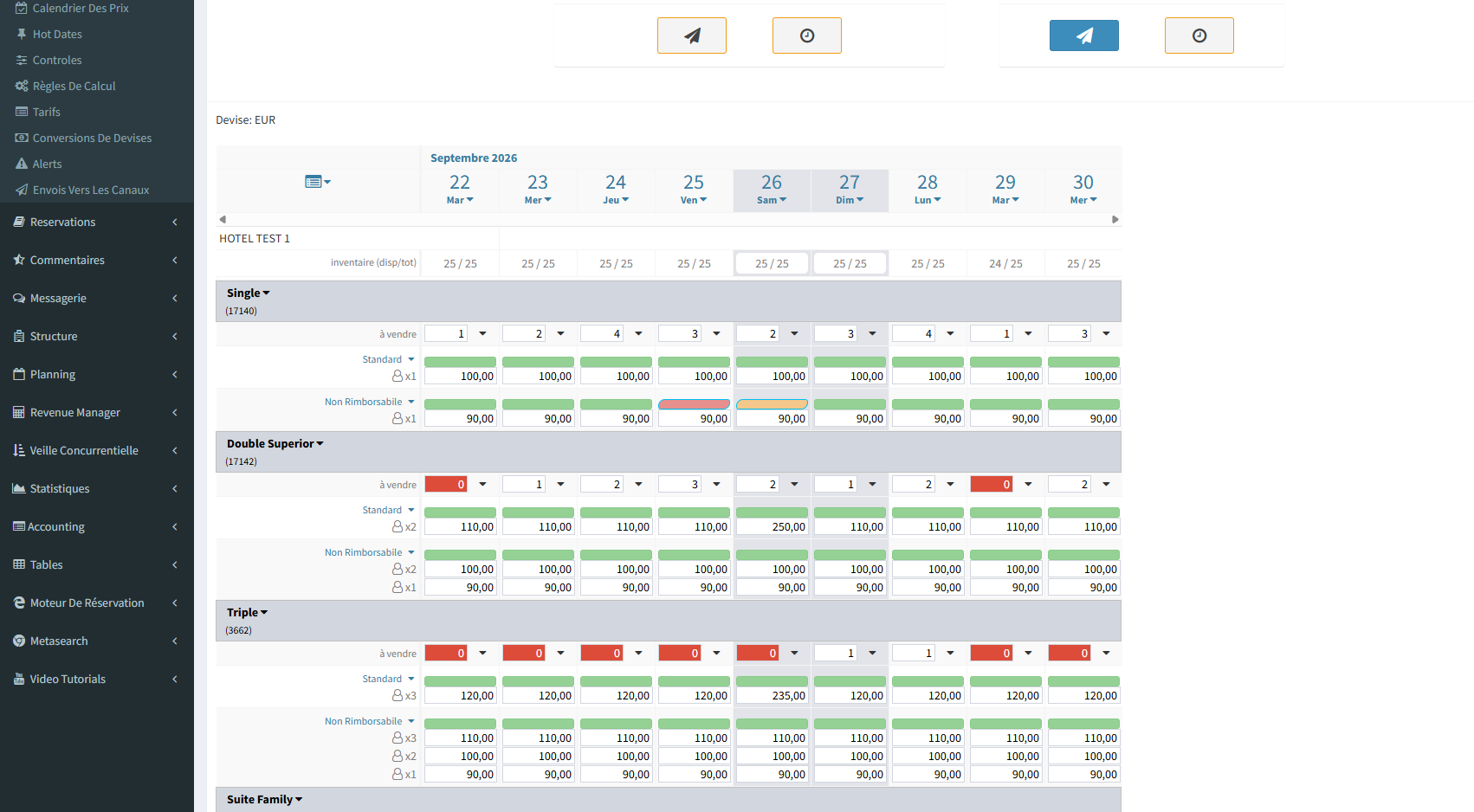The height and width of the screenshot is (812, 1474).
Task: Click the Double Superior Standard price 250,00
Action: coord(772,526)
